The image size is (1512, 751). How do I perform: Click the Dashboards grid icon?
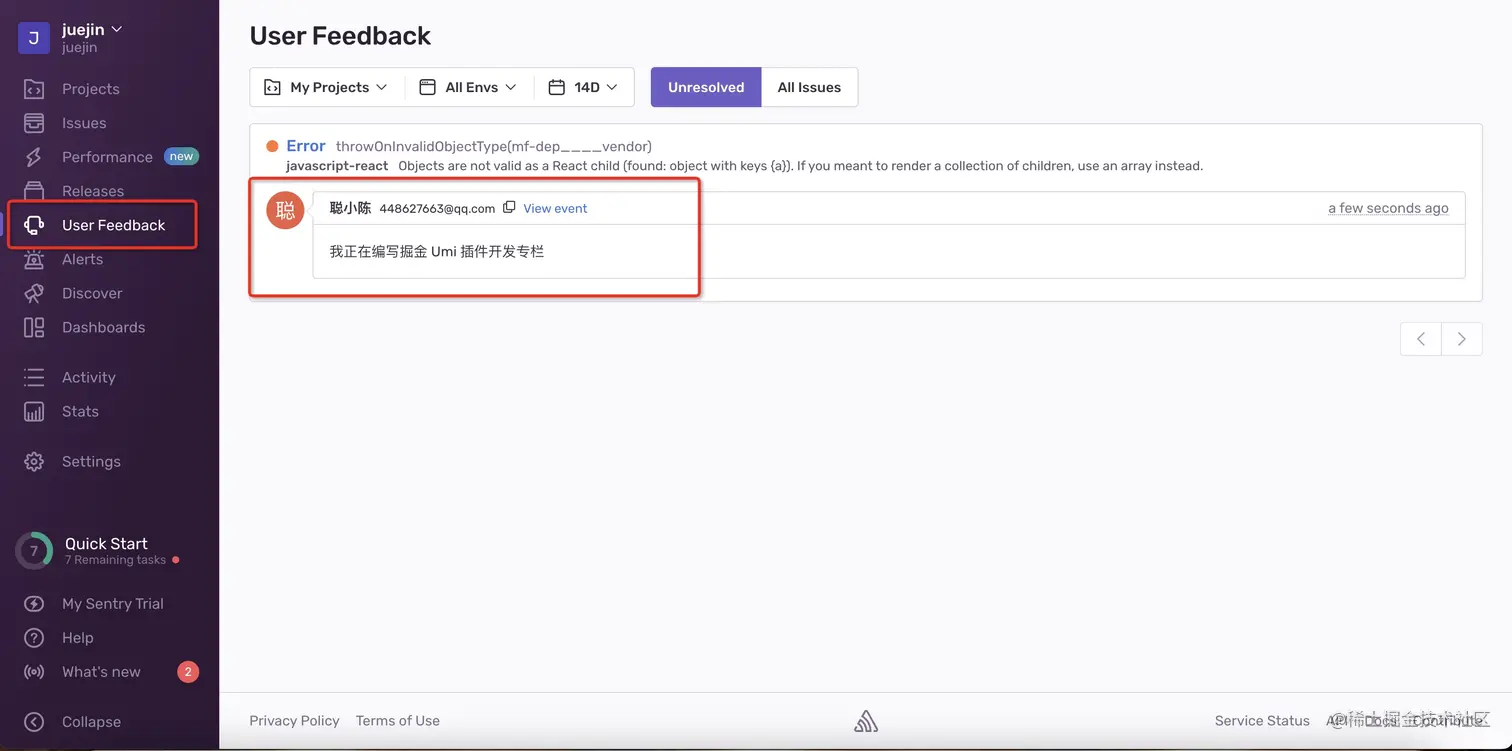pos(34,327)
